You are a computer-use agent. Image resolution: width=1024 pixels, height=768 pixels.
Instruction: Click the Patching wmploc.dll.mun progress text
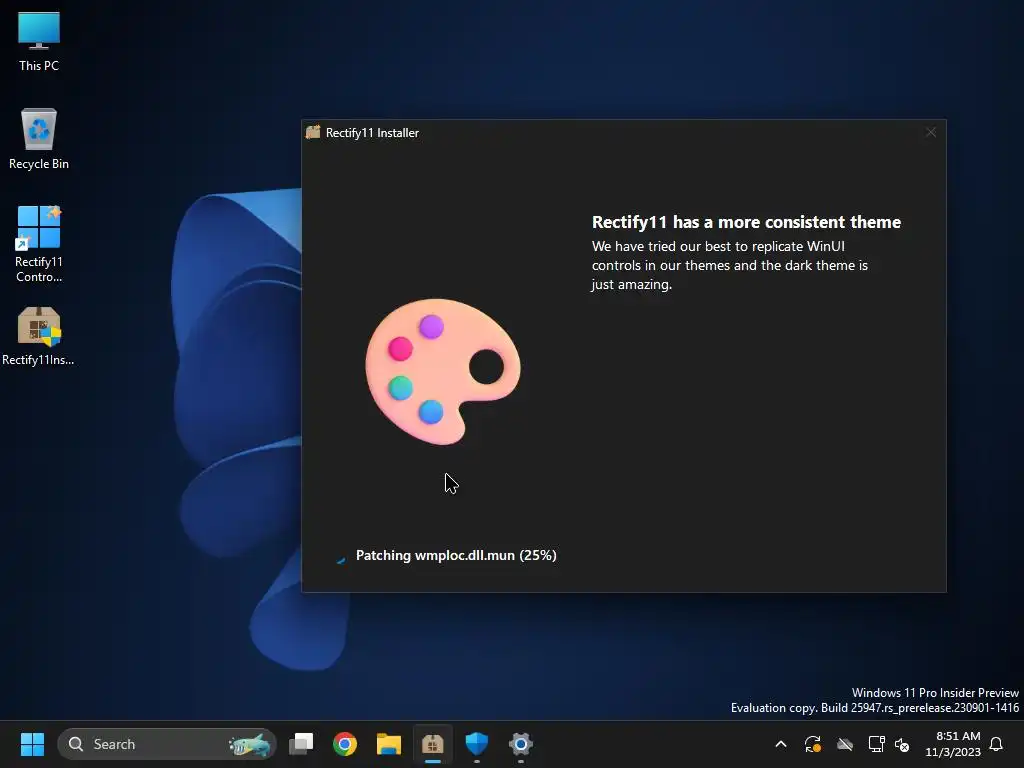(x=456, y=555)
